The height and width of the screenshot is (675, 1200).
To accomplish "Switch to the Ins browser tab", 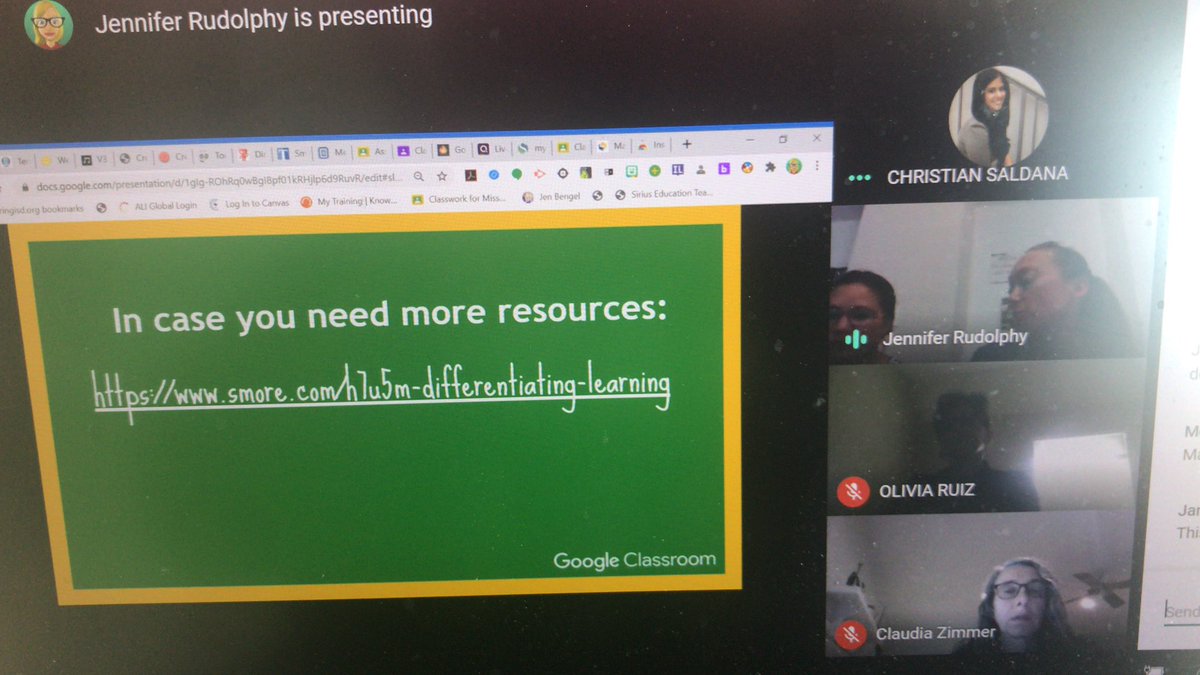I will (x=653, y=146).
